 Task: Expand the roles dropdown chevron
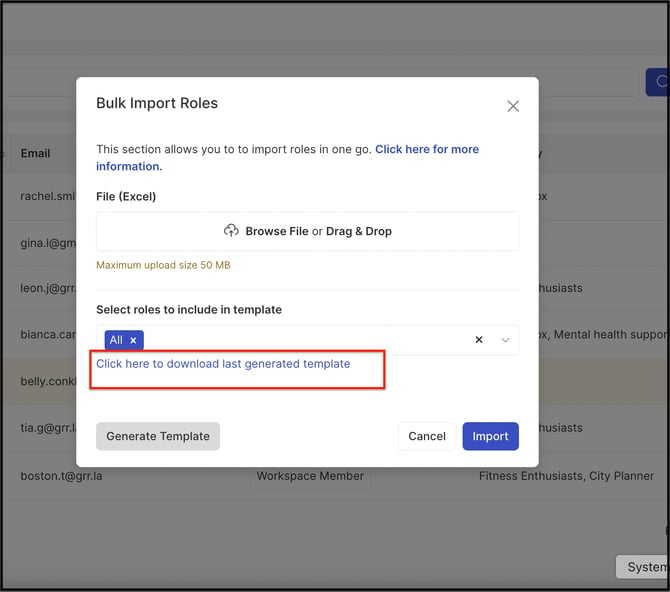click(x=505, y=340)
